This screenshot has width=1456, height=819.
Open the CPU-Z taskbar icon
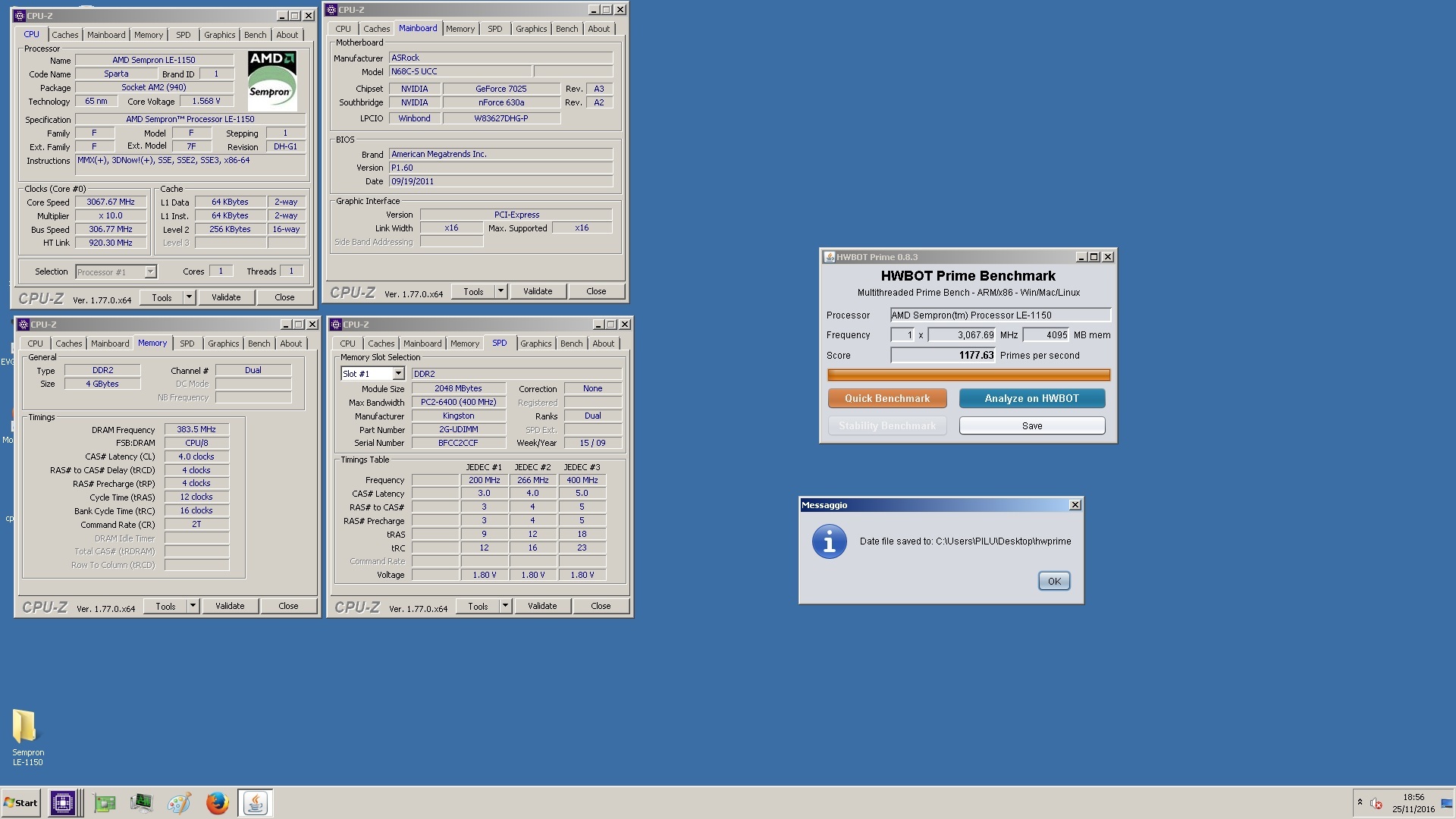(63, 802)
